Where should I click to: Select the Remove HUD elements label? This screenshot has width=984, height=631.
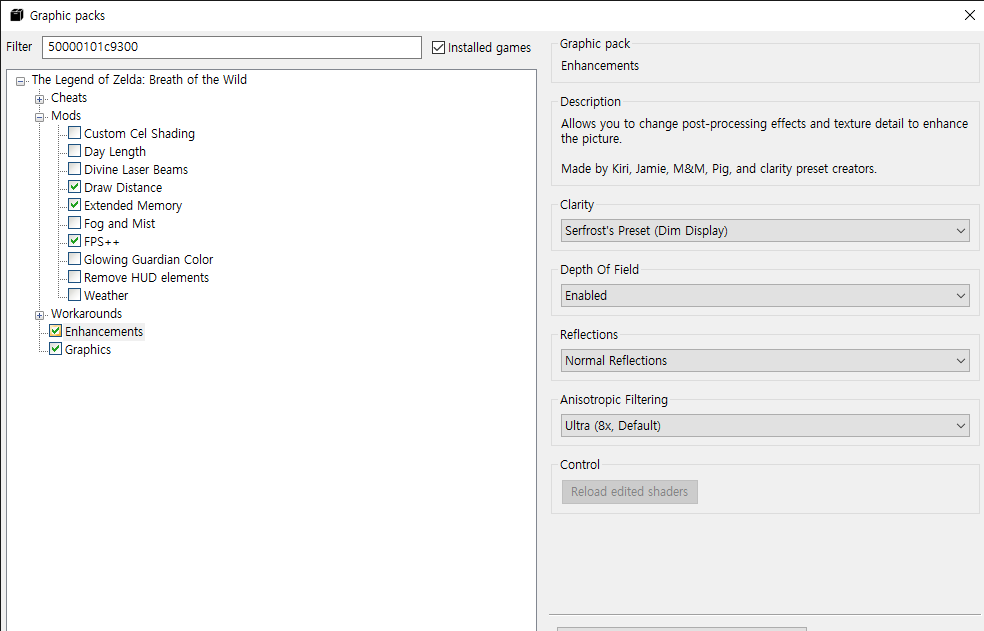click(146, 278)
